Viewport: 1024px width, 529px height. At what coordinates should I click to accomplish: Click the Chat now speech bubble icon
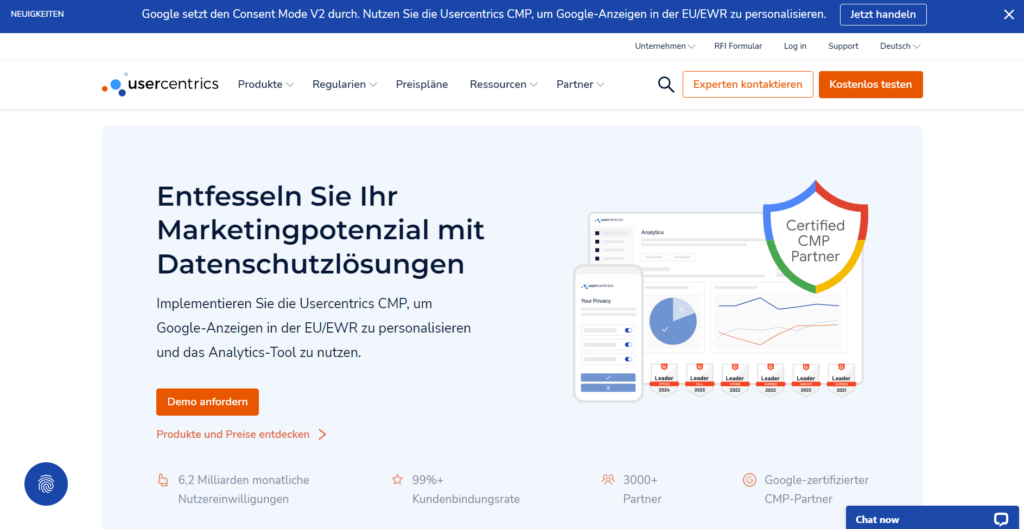(1001, 520)
